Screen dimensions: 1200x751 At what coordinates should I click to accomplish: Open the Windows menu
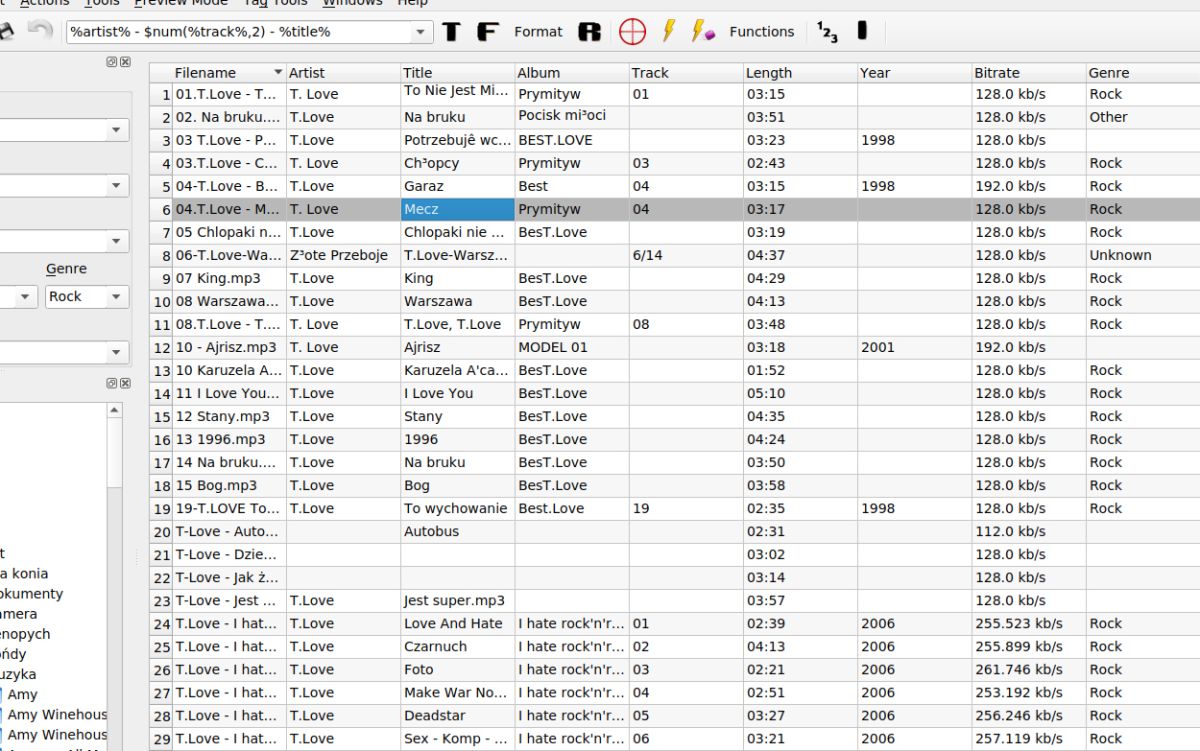click(352, 3)
